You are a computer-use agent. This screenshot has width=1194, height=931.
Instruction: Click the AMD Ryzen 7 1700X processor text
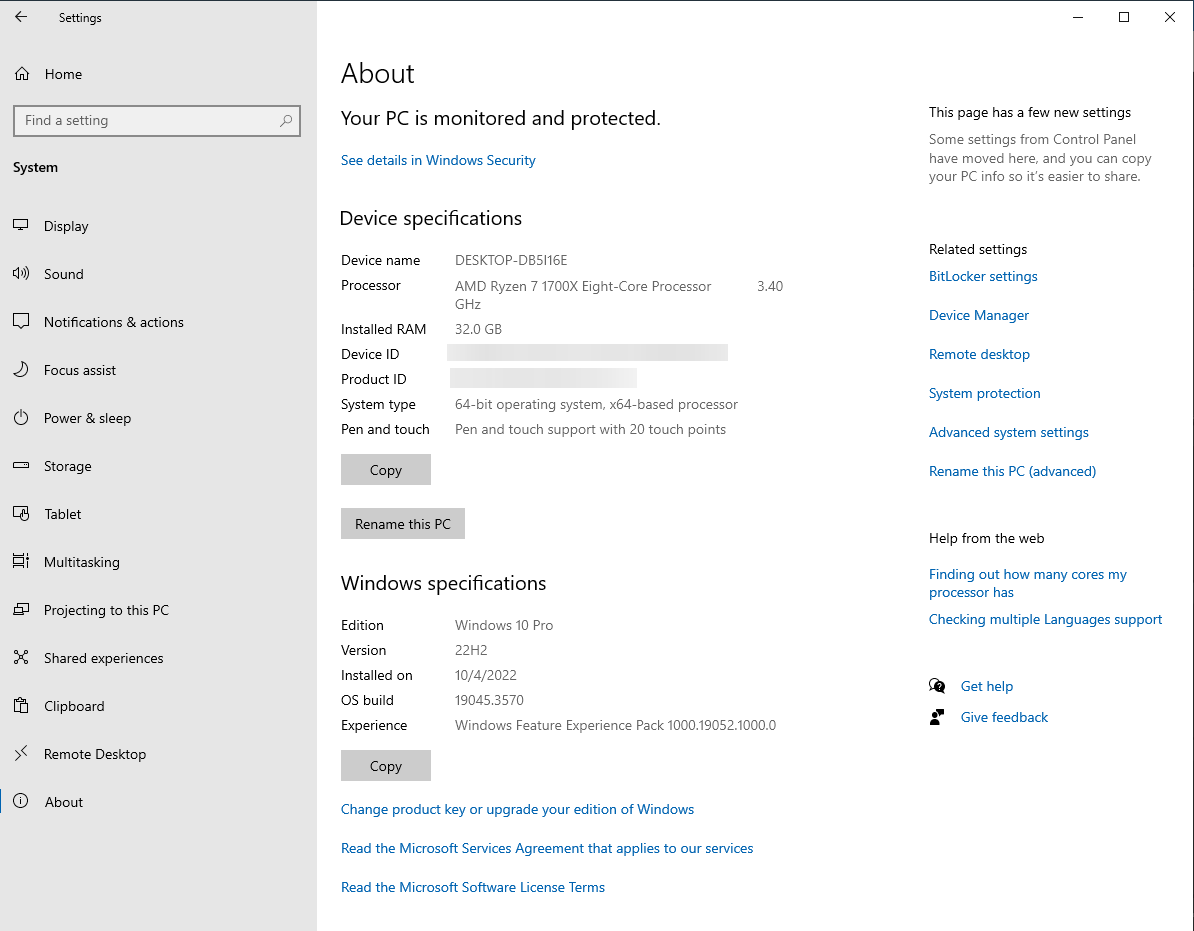(x=583, y=286)
